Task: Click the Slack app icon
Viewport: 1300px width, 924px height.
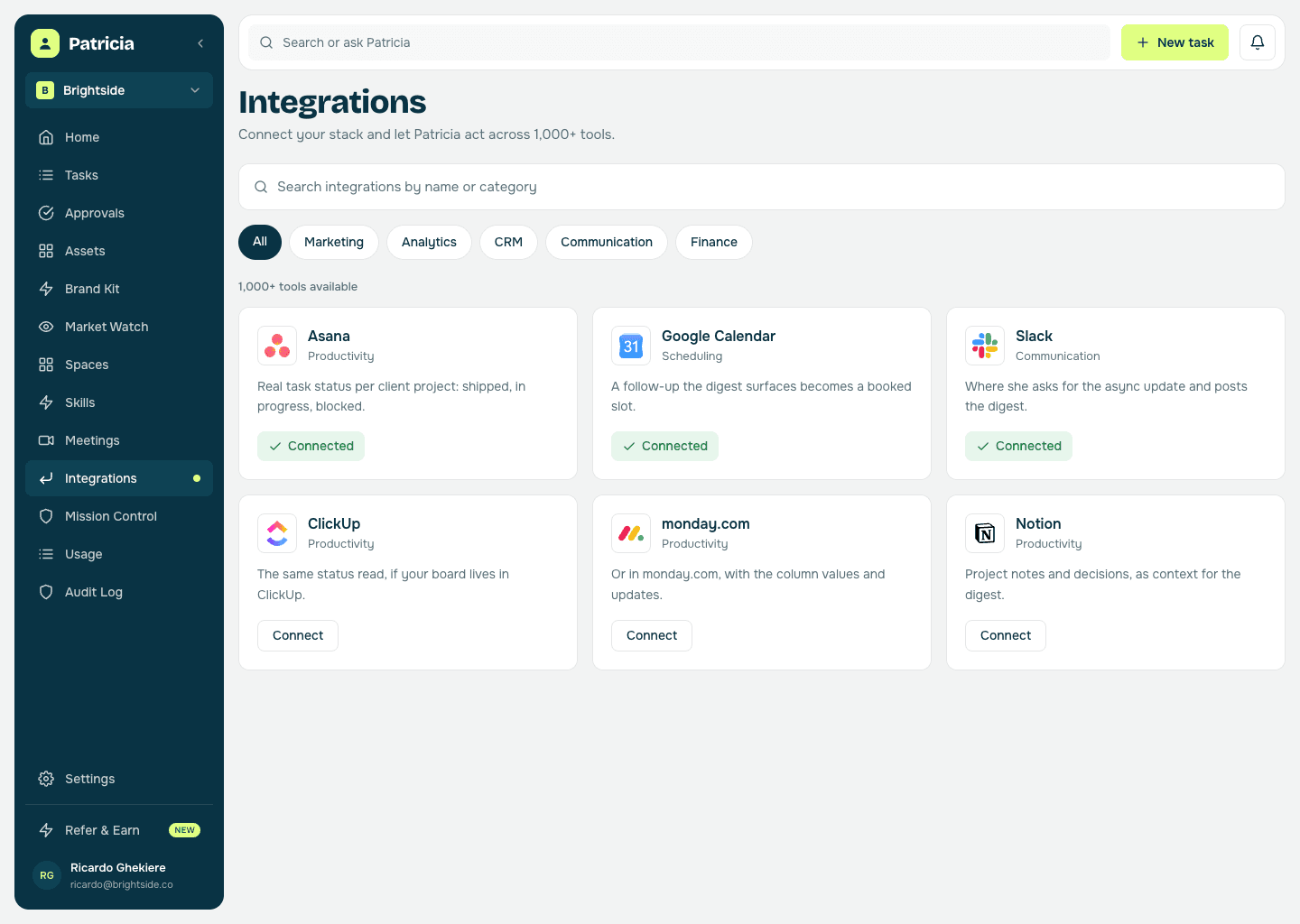Action: click(985, 346)
